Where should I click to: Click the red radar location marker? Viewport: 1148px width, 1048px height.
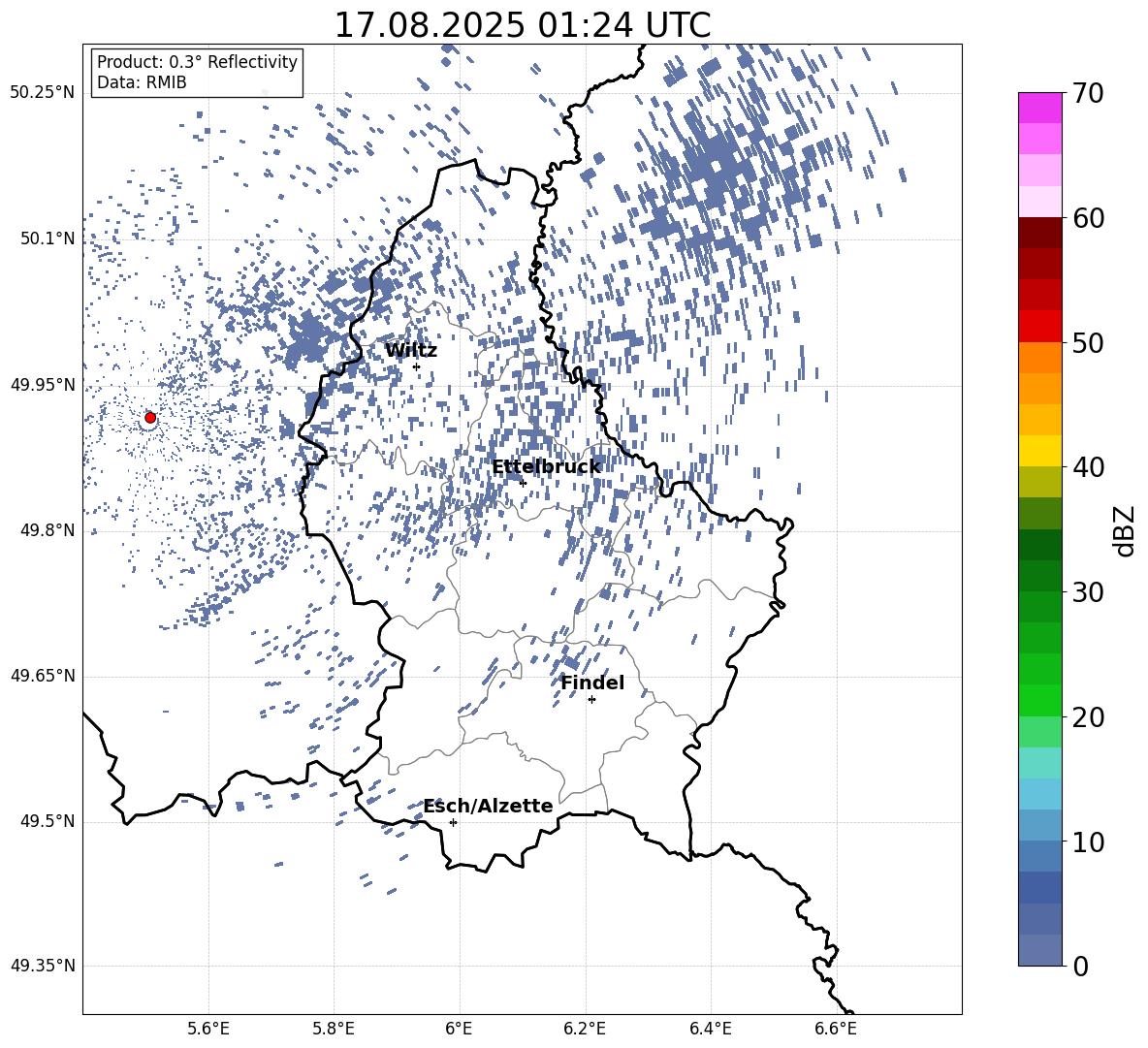pos(150,417)
